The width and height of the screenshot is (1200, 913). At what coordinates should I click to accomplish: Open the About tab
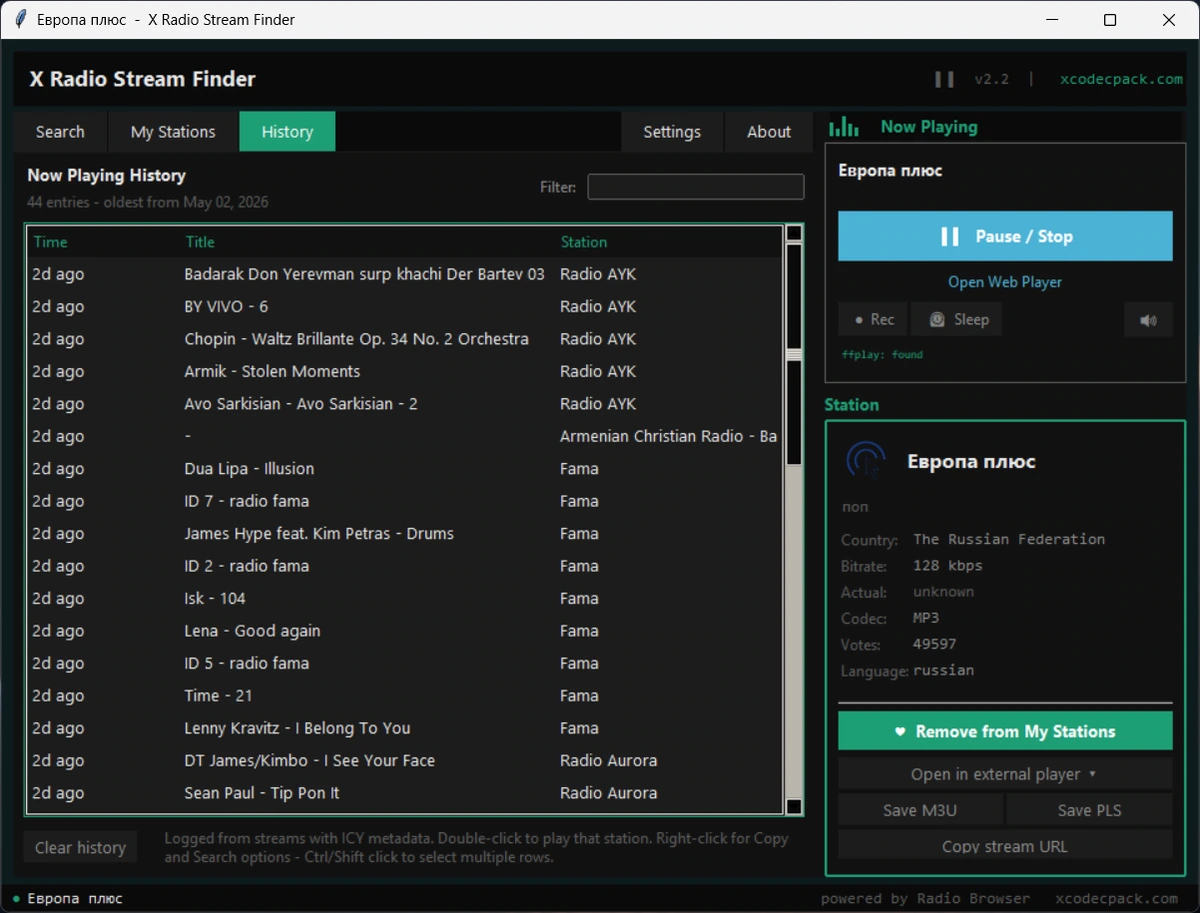pos(769,132)
